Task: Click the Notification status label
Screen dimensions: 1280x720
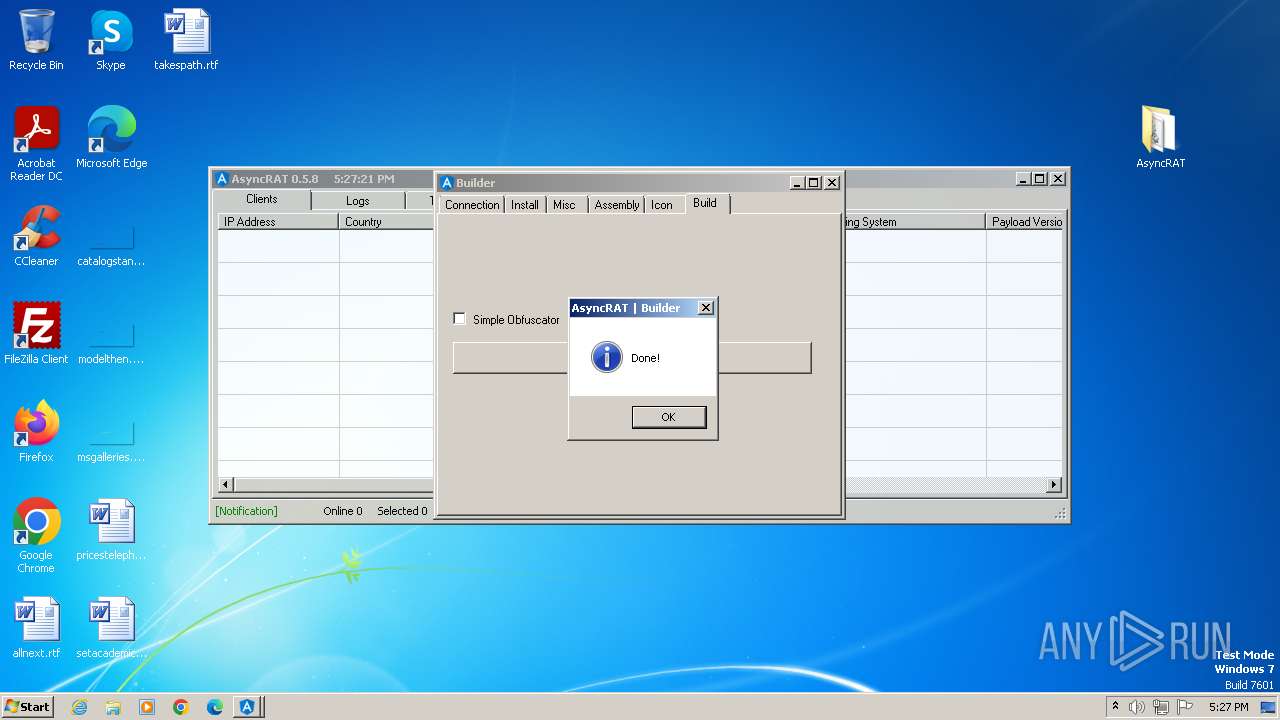Action: (x=246, y=511)
